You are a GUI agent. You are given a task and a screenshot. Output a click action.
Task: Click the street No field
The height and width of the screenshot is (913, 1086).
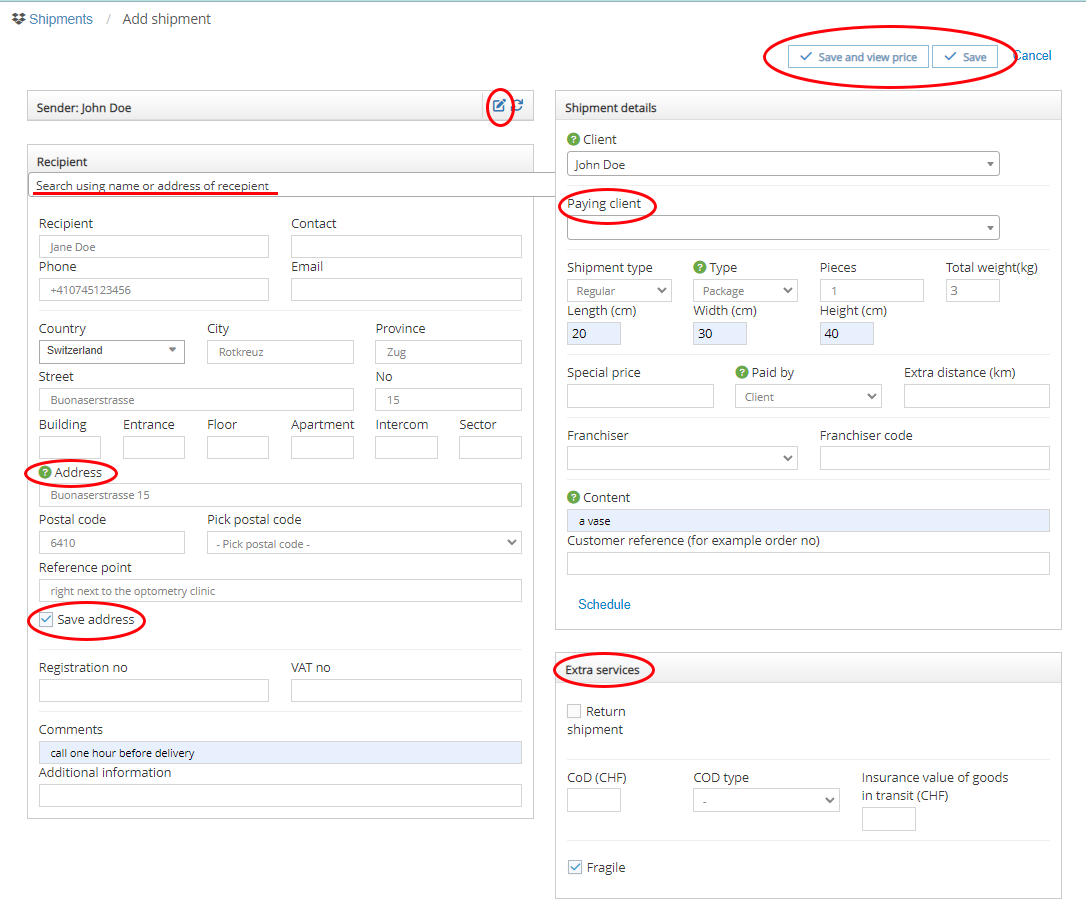click(448, 400)
